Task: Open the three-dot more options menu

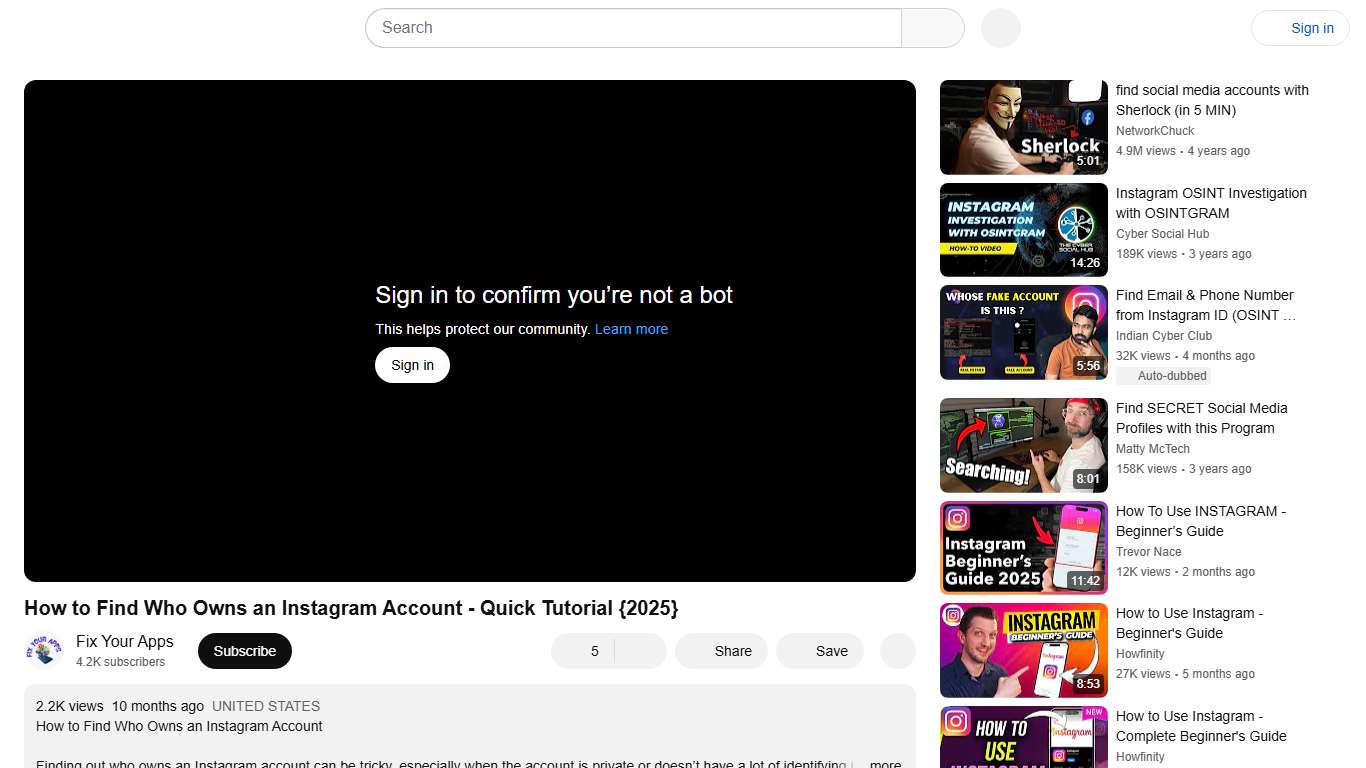Action: coord(897,651)
